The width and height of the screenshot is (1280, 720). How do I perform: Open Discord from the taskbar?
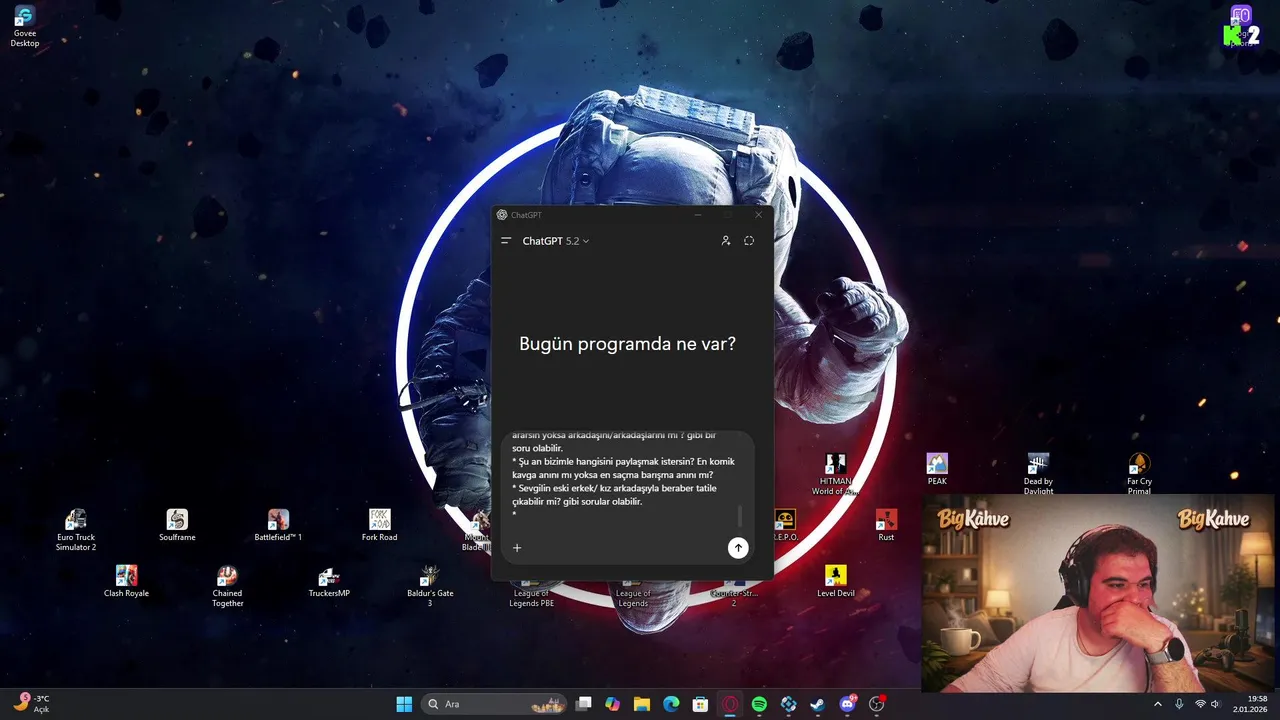[x=848, y=704]
